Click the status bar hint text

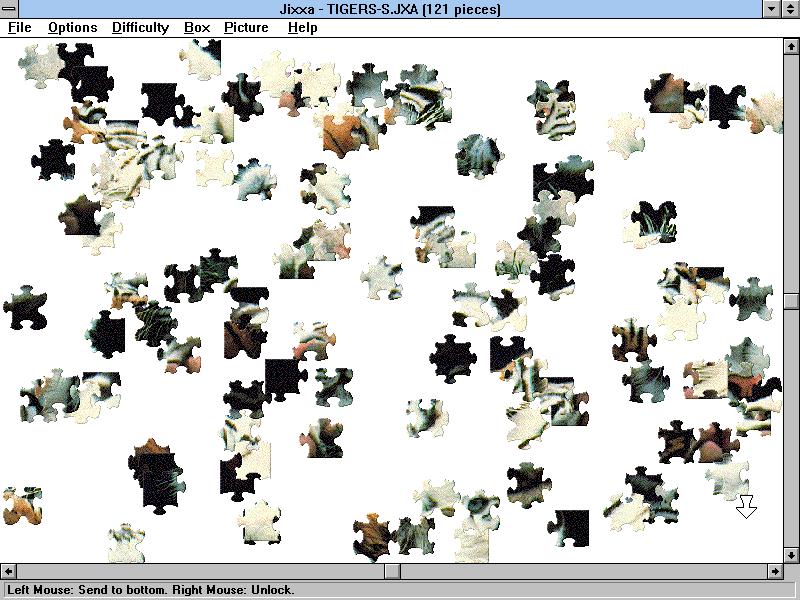click(x=151, y=590)
